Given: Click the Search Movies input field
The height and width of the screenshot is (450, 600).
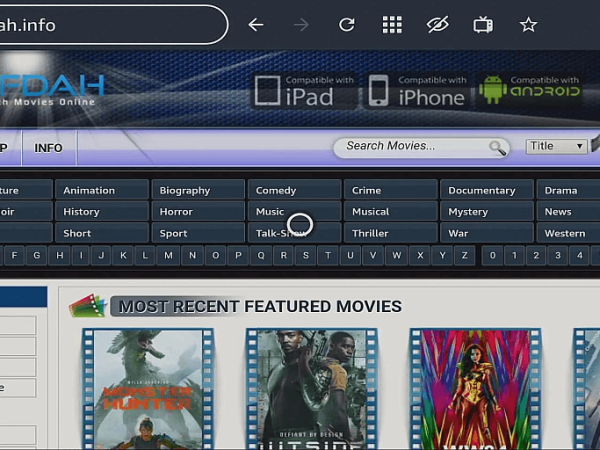Looking at the screenshot, I should pyautogui.click(x=421, y=147).
